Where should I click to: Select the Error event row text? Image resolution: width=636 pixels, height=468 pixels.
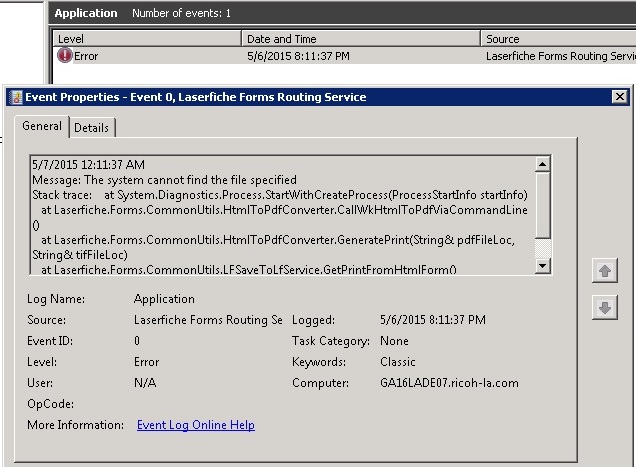coord(86,56)
